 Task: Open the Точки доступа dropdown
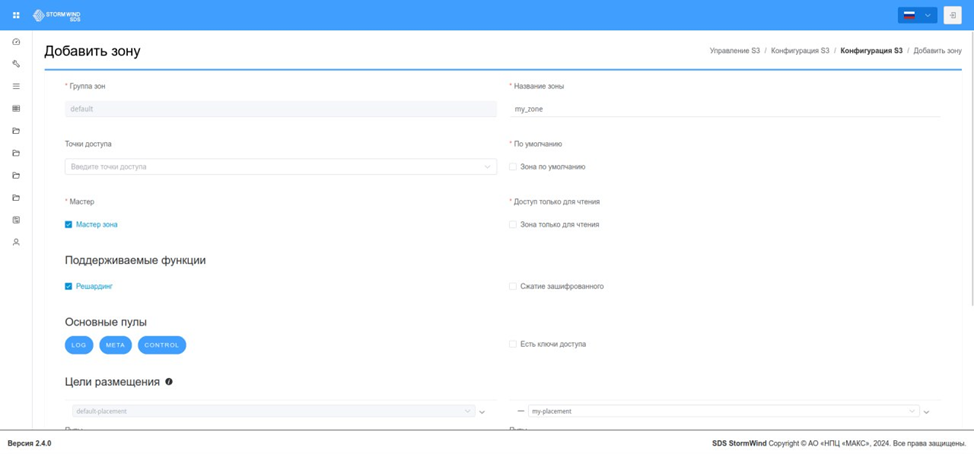[281, 166]
